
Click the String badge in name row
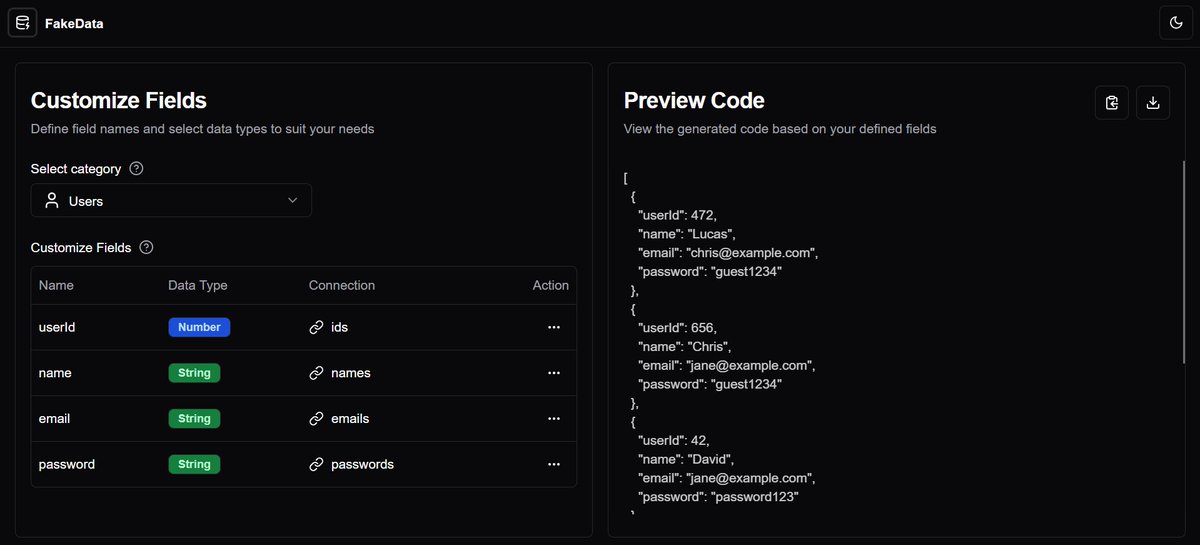(194, 373)
